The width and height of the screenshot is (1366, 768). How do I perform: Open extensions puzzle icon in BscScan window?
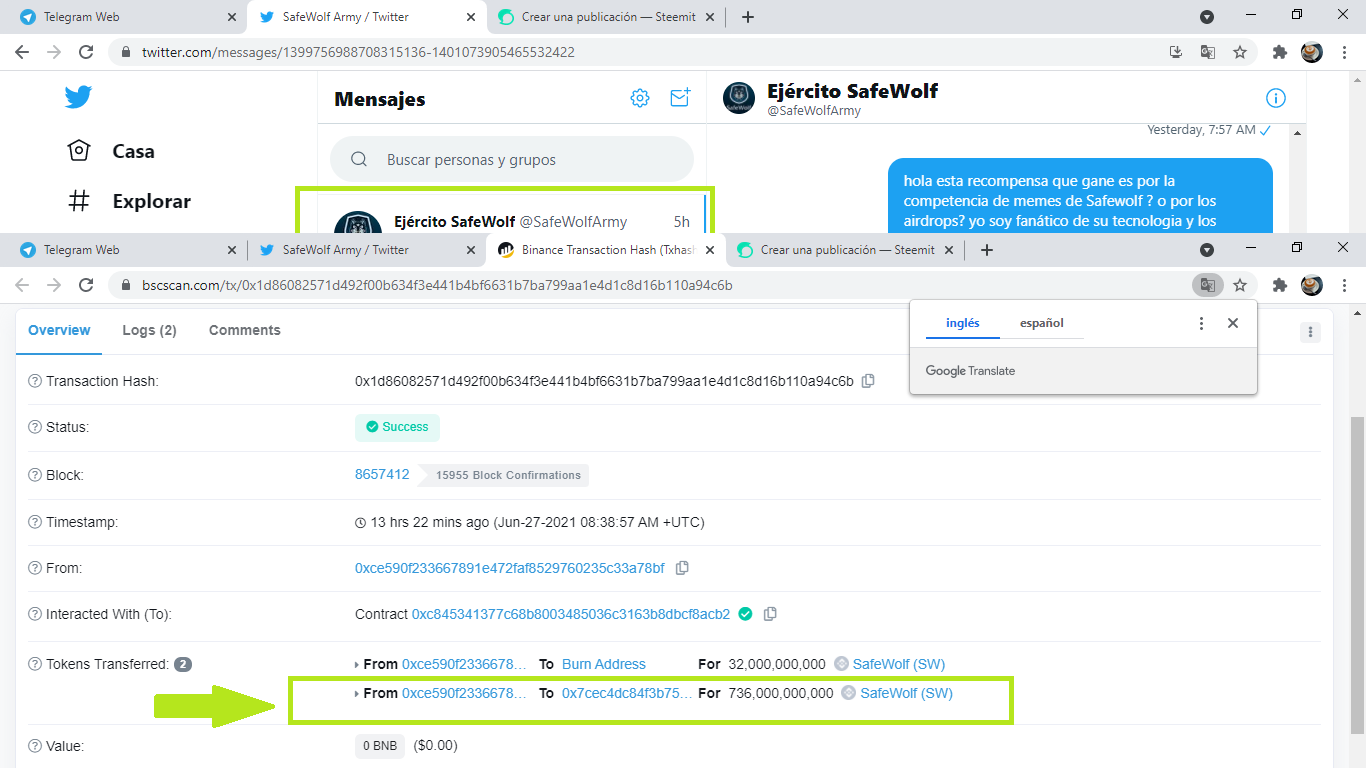click(1279, 285)
